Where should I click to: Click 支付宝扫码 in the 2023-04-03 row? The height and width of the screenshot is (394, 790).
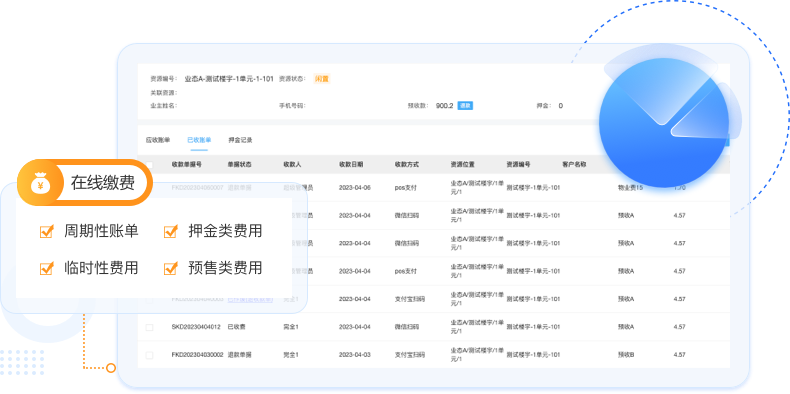click(410, 355)
